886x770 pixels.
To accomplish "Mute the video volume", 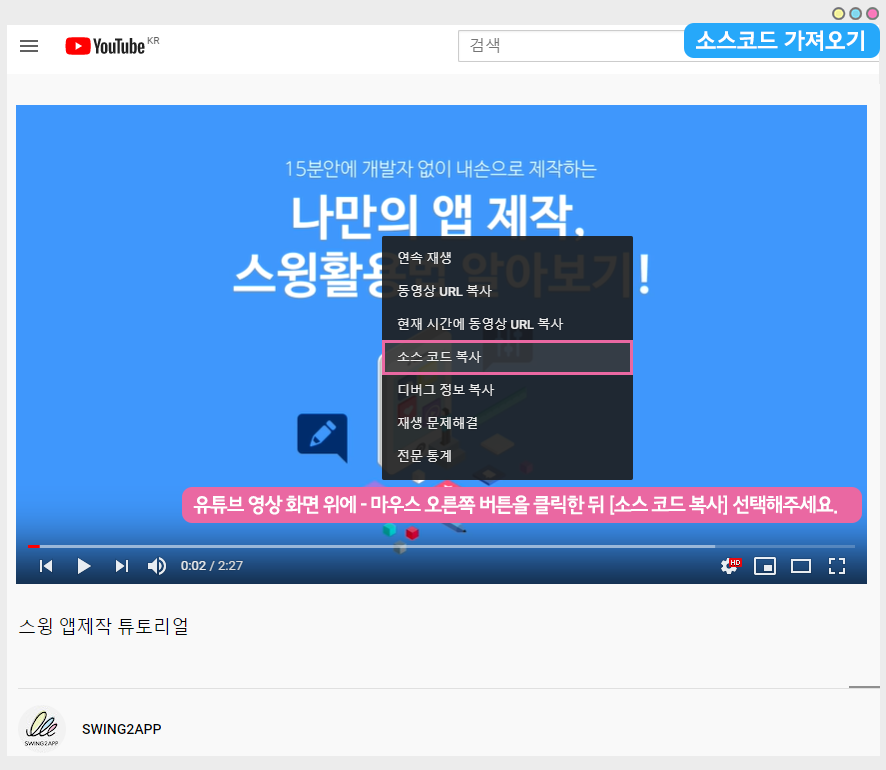I will 157,566.
